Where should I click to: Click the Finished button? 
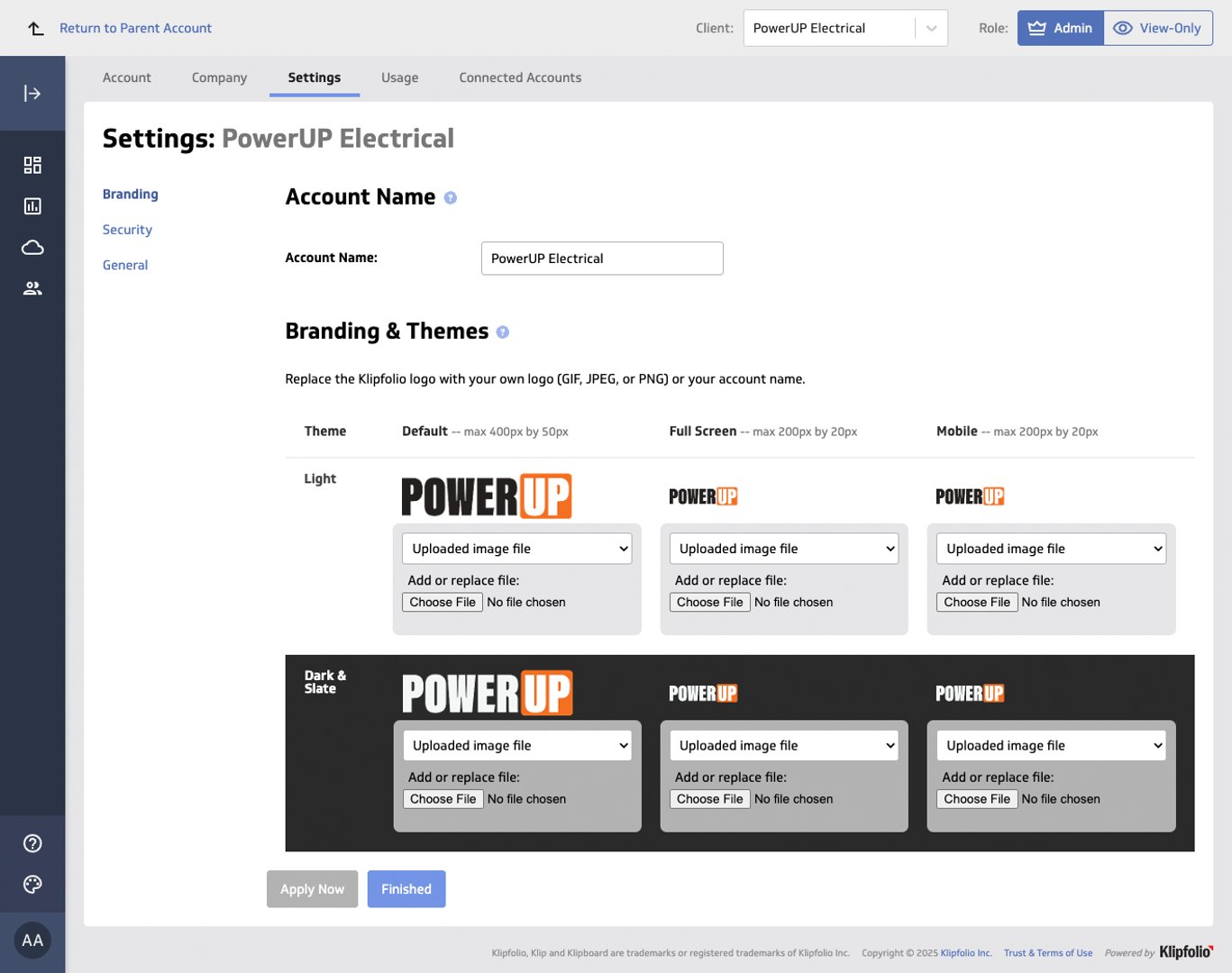click(406, 889)
